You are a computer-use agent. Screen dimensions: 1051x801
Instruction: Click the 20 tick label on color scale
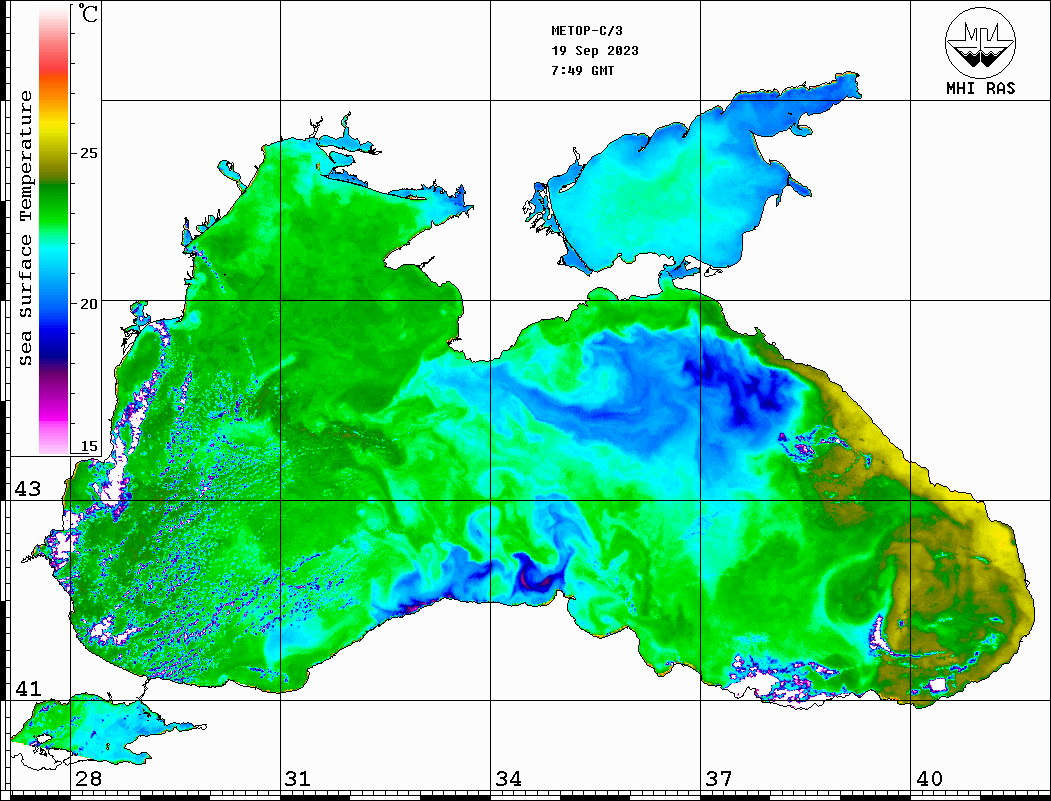88,304
